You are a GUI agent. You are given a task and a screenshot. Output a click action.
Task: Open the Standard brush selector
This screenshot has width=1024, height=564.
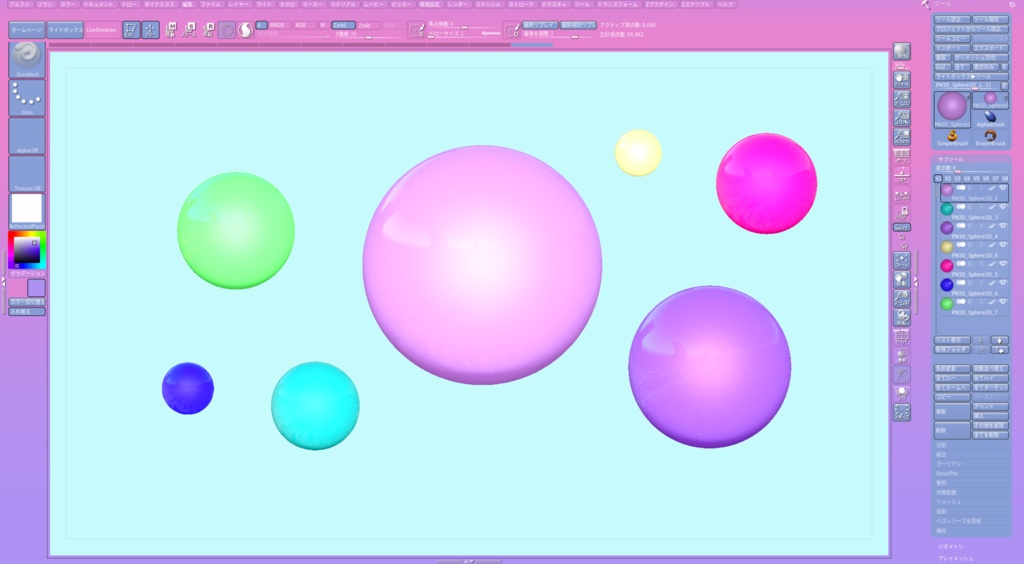(x=27, y=59)
